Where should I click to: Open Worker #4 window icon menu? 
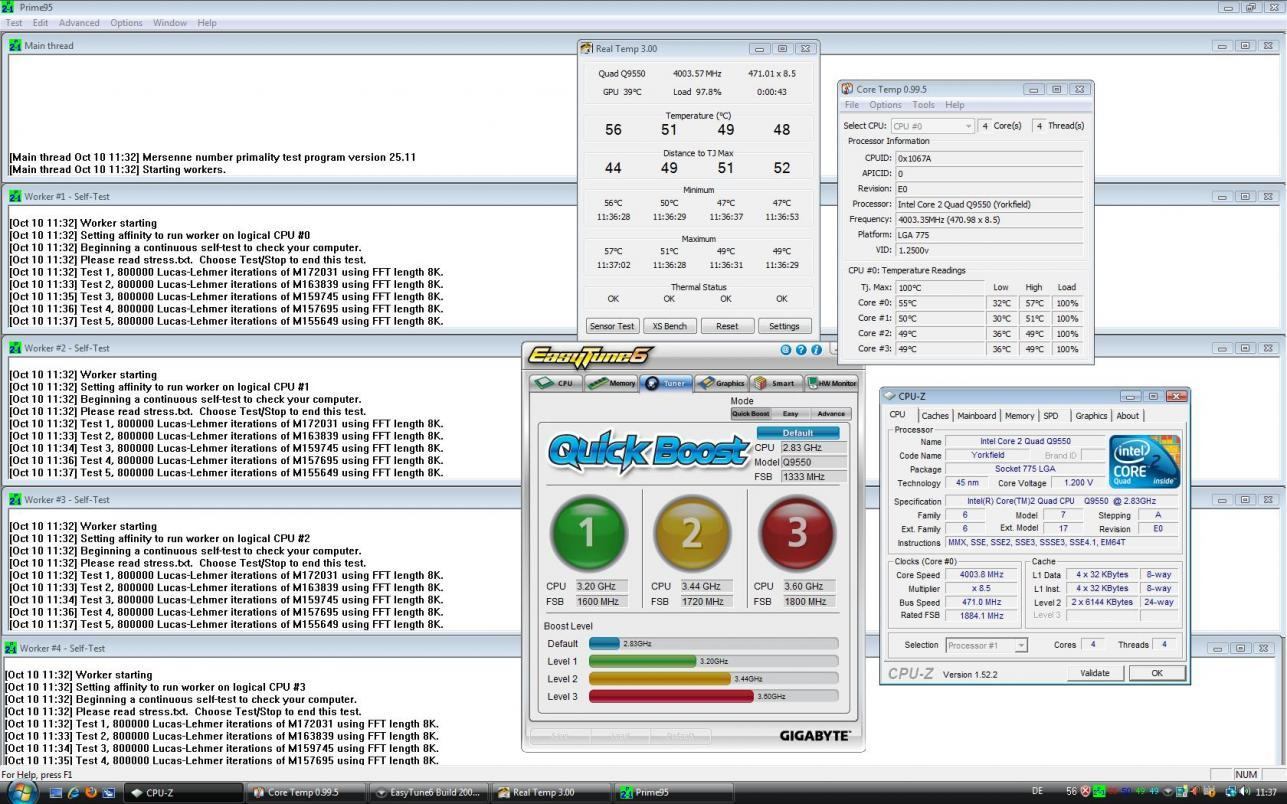(x=11, y=648)
